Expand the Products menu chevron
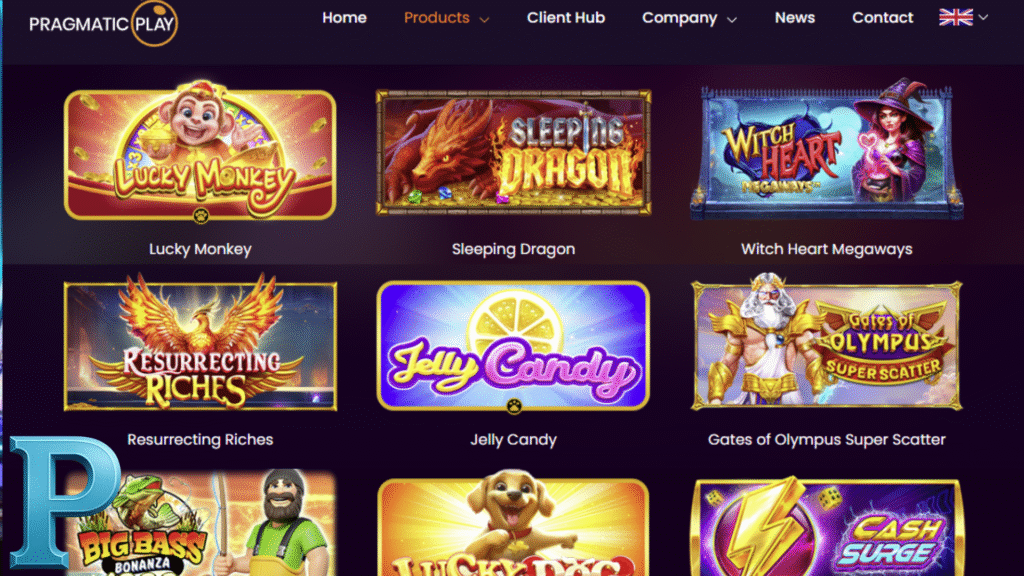Image resolution: width=1024 pixels, height=576 pixels. (484, 20)
